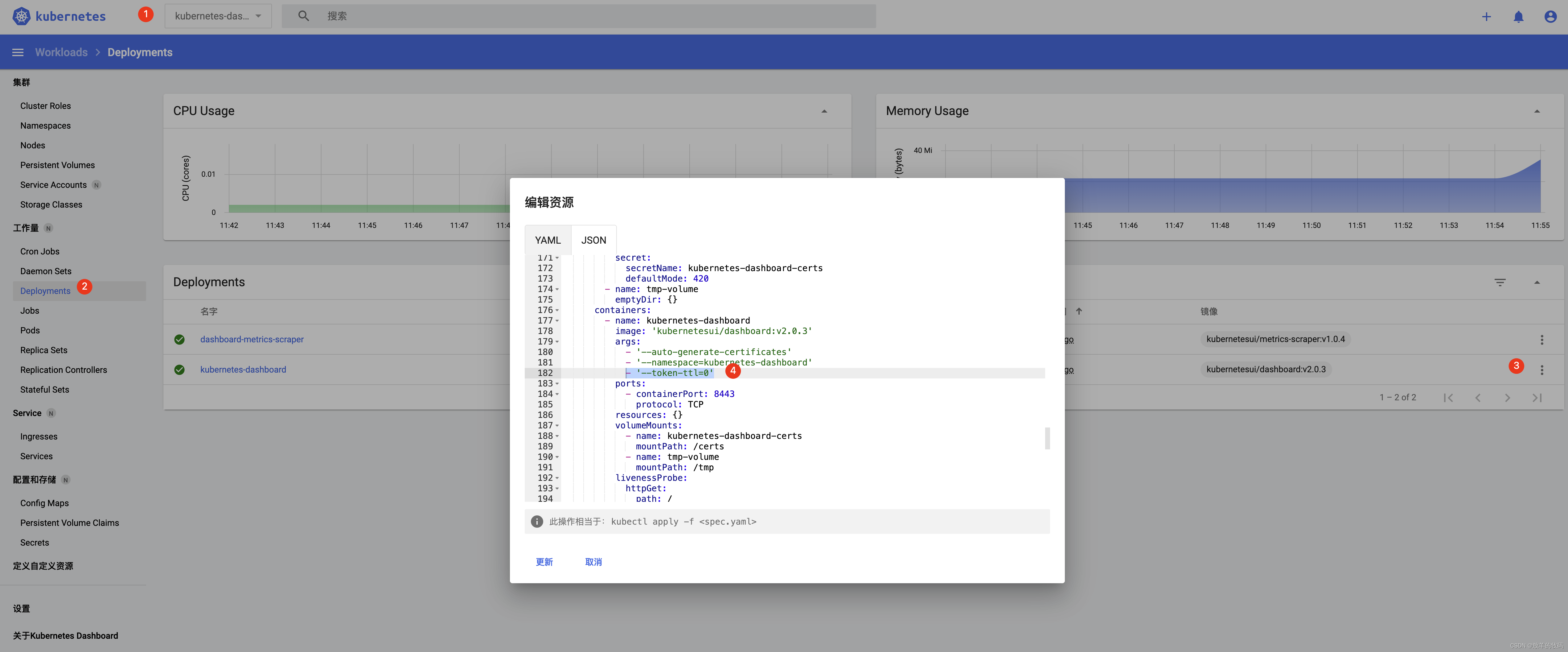Click the Deployments filter icon
This screenshot has width=1568, height=652.
(1499, 282)
